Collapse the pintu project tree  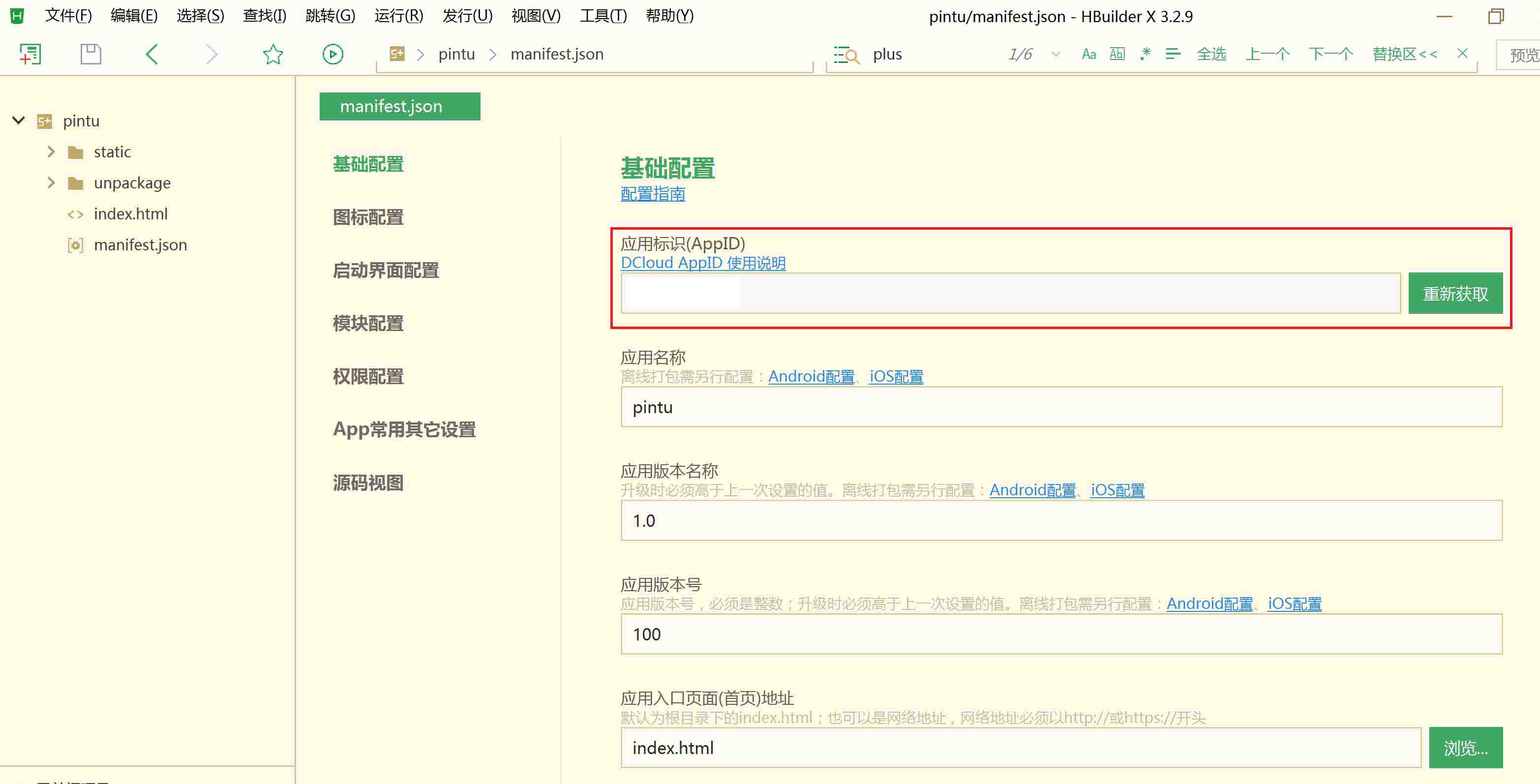(x=19, y=121)
